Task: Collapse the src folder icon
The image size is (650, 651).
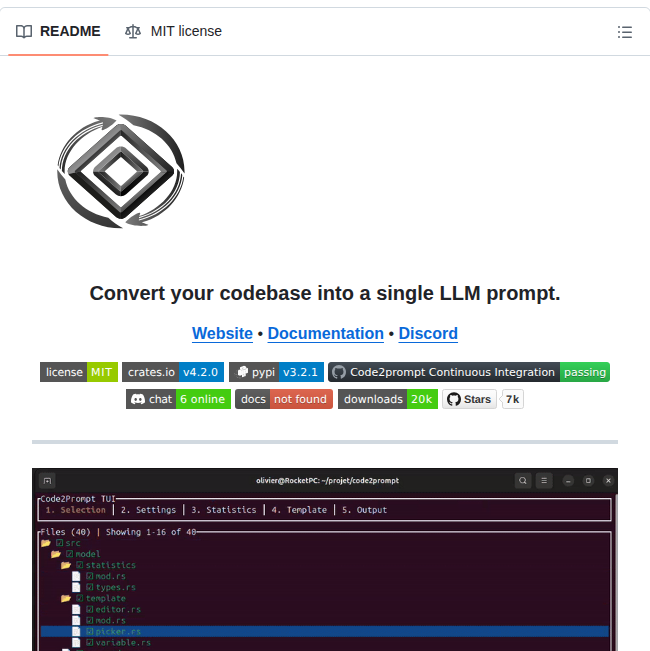Action: tap(46, 543)
